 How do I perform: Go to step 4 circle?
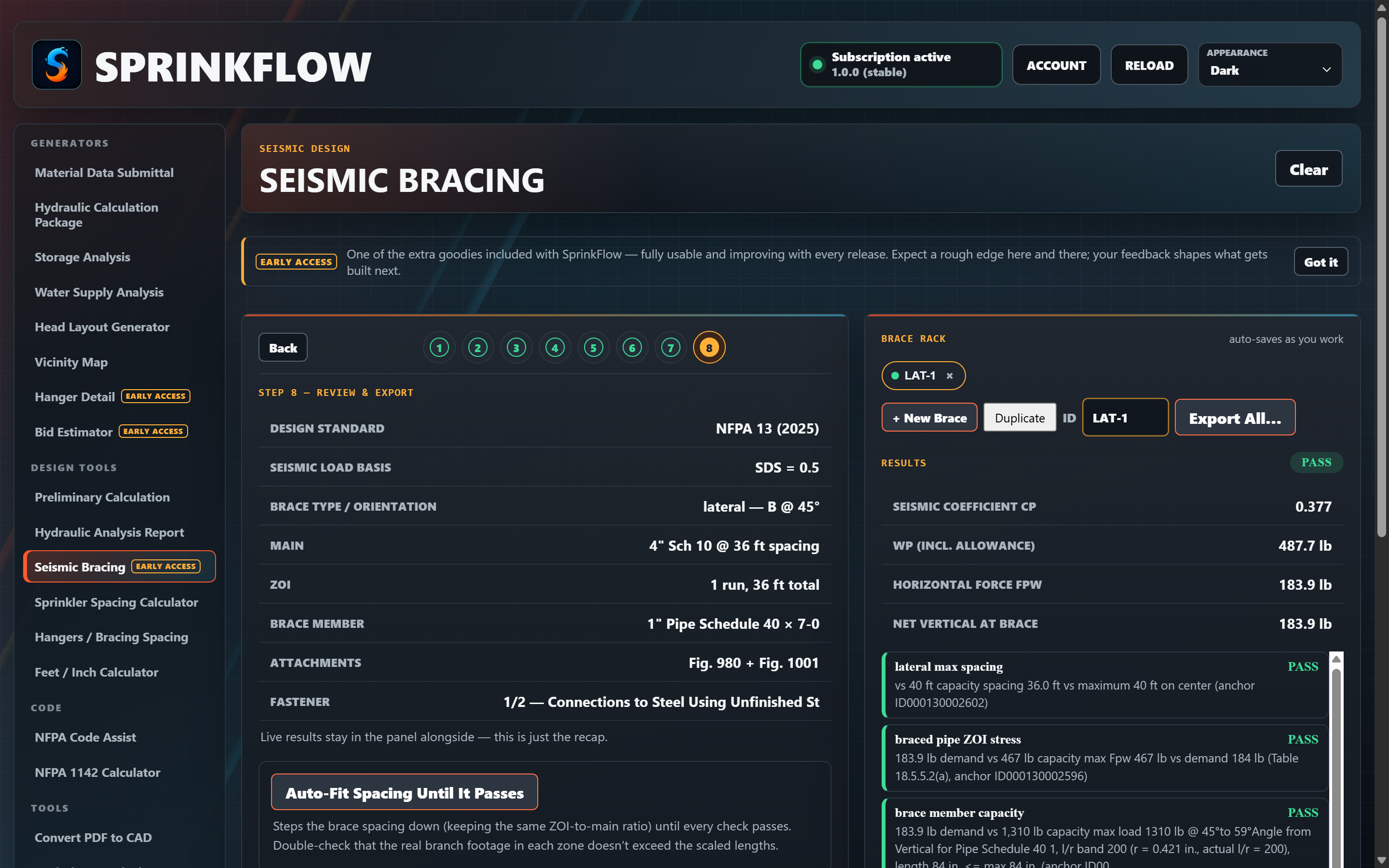[x=555, y=347]
